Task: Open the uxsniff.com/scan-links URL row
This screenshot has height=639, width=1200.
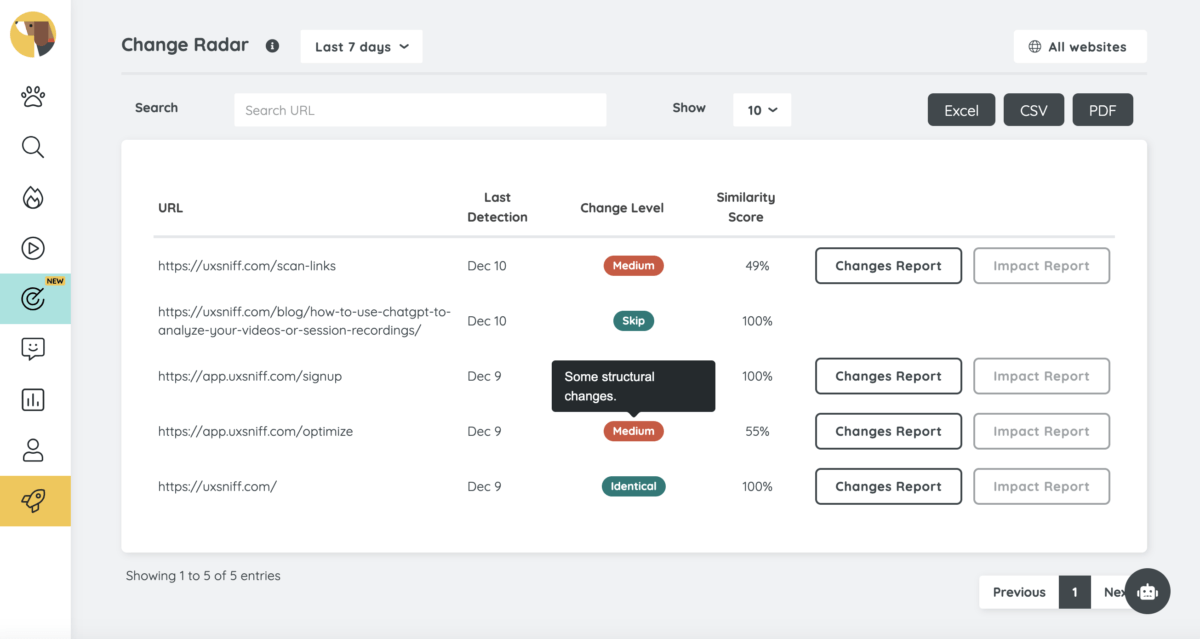Action: [247, 266]
